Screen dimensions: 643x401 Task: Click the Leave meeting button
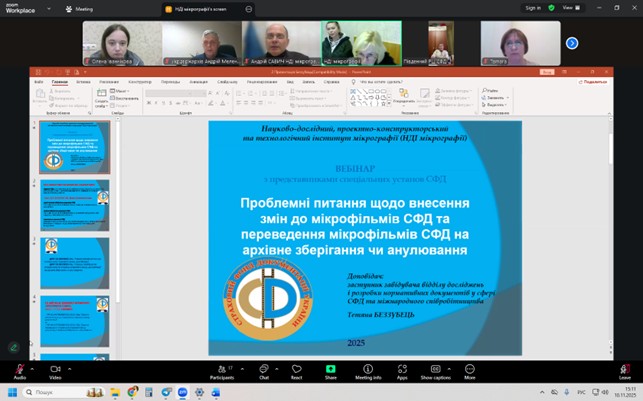point(625,370)
